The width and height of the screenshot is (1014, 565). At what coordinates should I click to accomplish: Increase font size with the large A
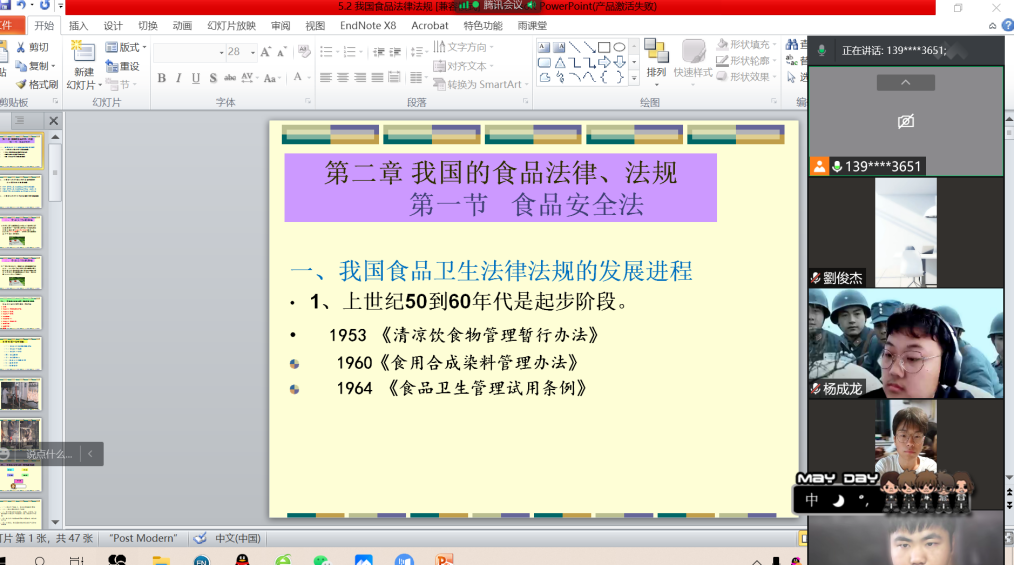point(265,52)
